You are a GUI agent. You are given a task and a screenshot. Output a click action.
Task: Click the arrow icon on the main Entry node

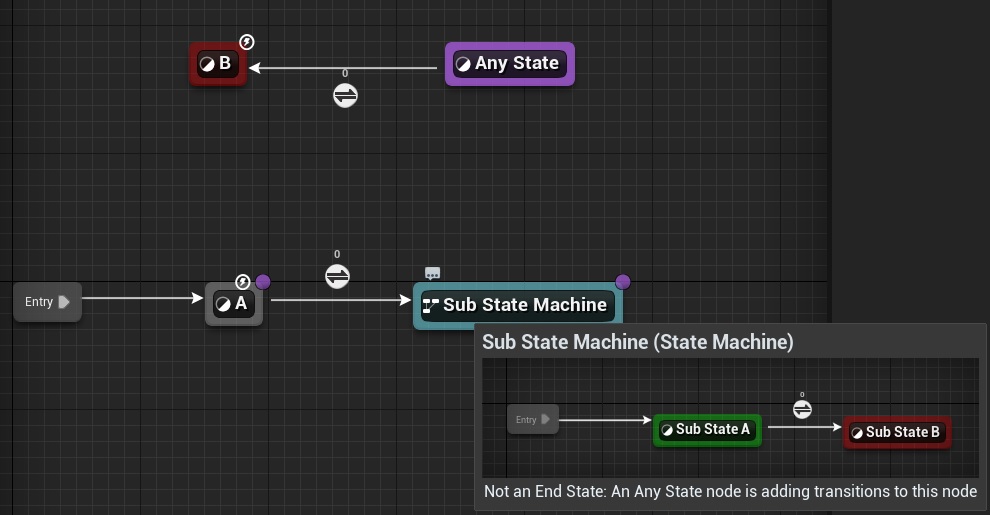tap(65, 302)
